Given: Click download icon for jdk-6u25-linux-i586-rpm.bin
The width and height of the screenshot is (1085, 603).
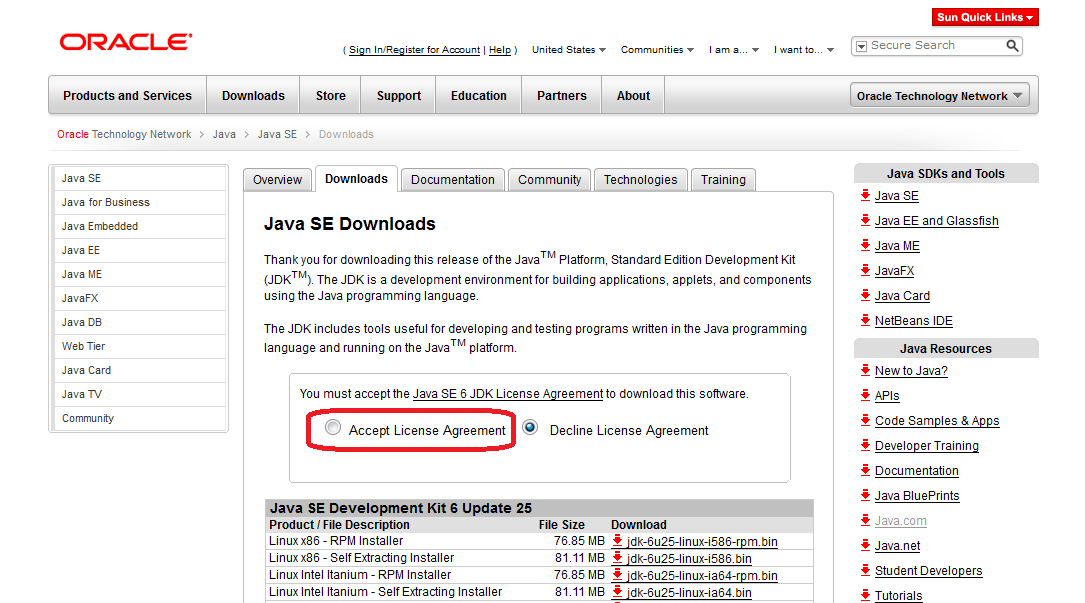Looking at the screenshot, I should [617, 541].
